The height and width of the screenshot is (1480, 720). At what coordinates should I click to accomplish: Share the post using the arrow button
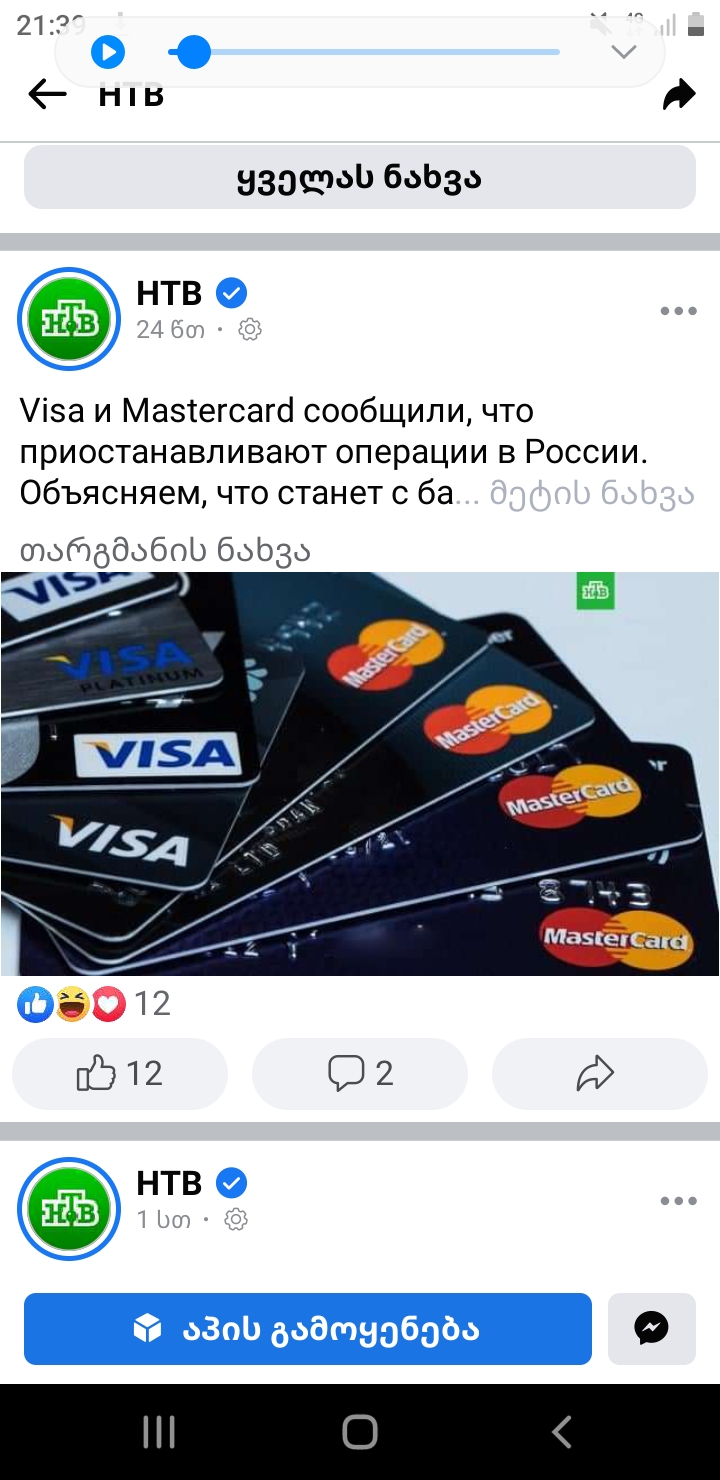[x=600, y=1074]
